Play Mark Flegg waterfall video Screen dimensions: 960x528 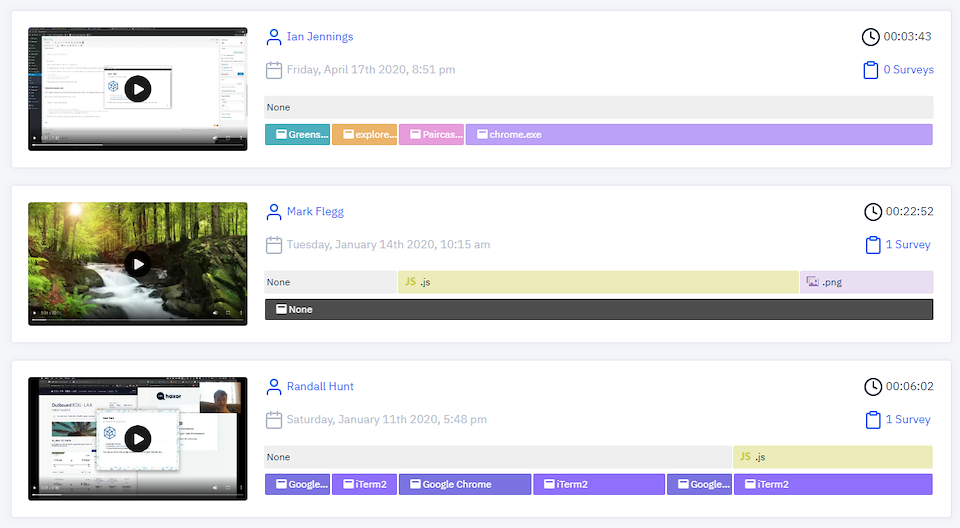point(138,264)
